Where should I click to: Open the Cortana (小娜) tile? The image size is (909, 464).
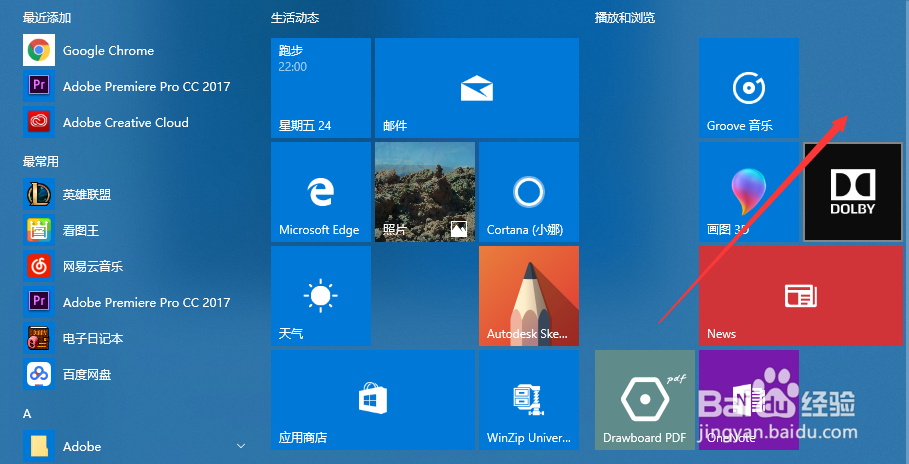click(x=529, y=192)
